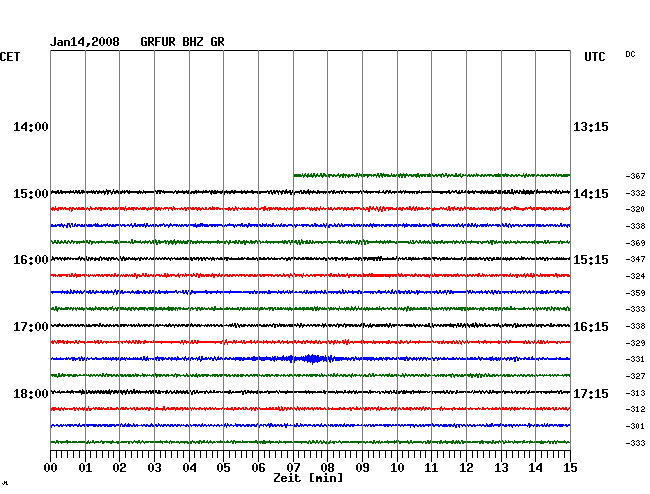Viewport: 650px width, 494px height.
Task: Click the DC value -327
Action: click(x=635, y=376)
